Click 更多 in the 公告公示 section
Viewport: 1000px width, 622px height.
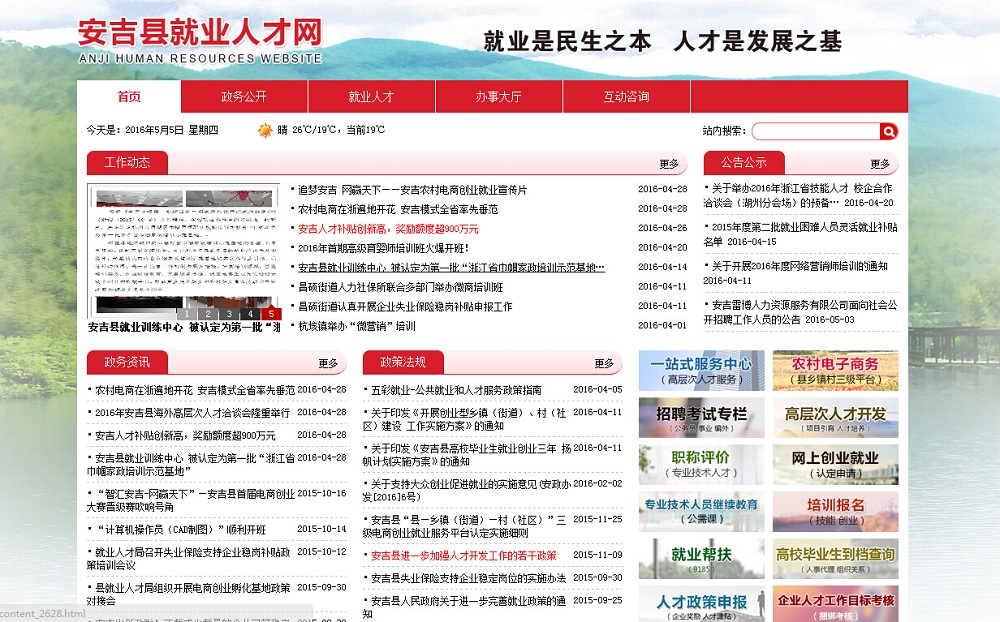coord(880,164)
